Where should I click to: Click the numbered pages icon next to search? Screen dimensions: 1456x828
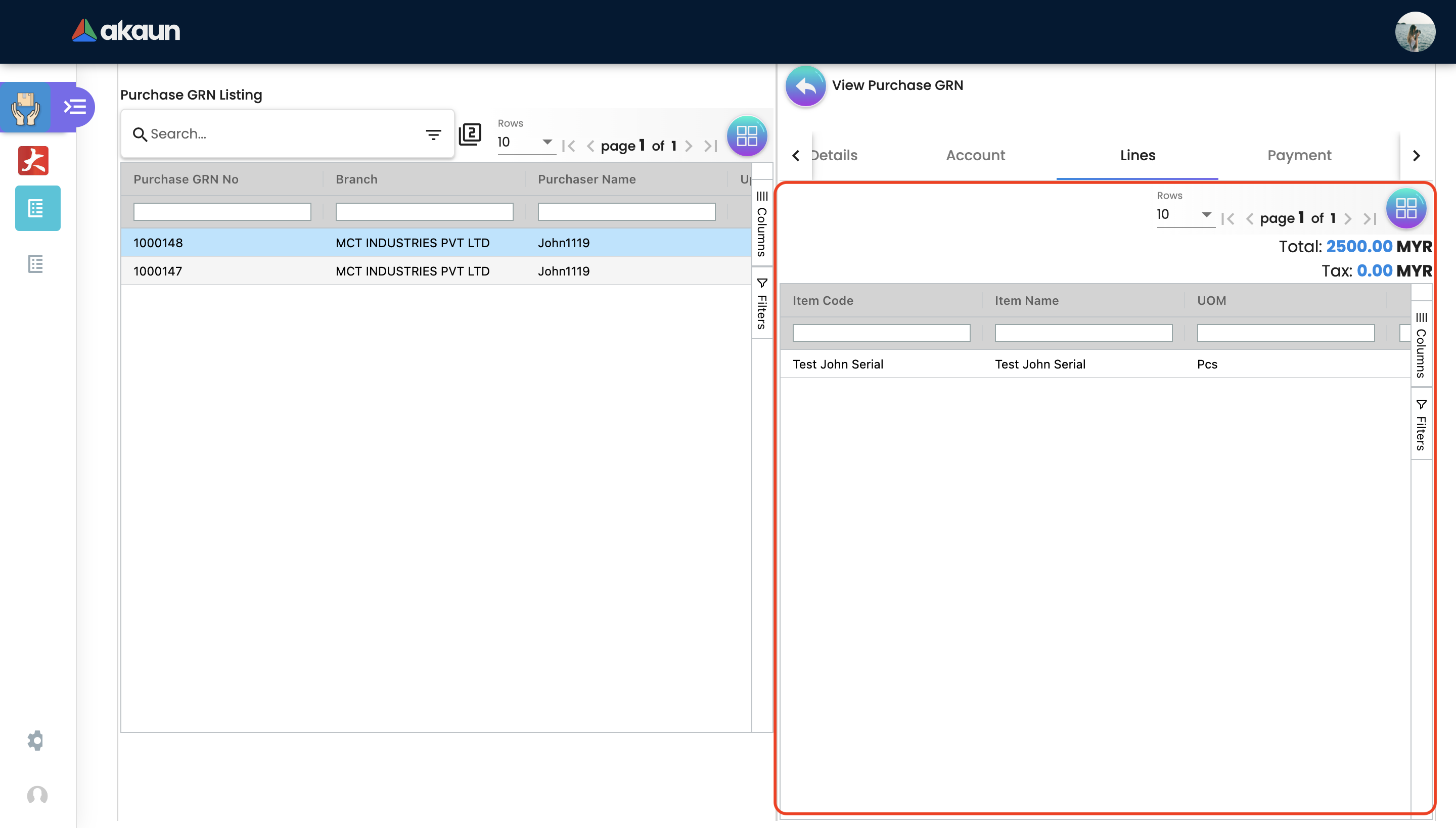470,135
